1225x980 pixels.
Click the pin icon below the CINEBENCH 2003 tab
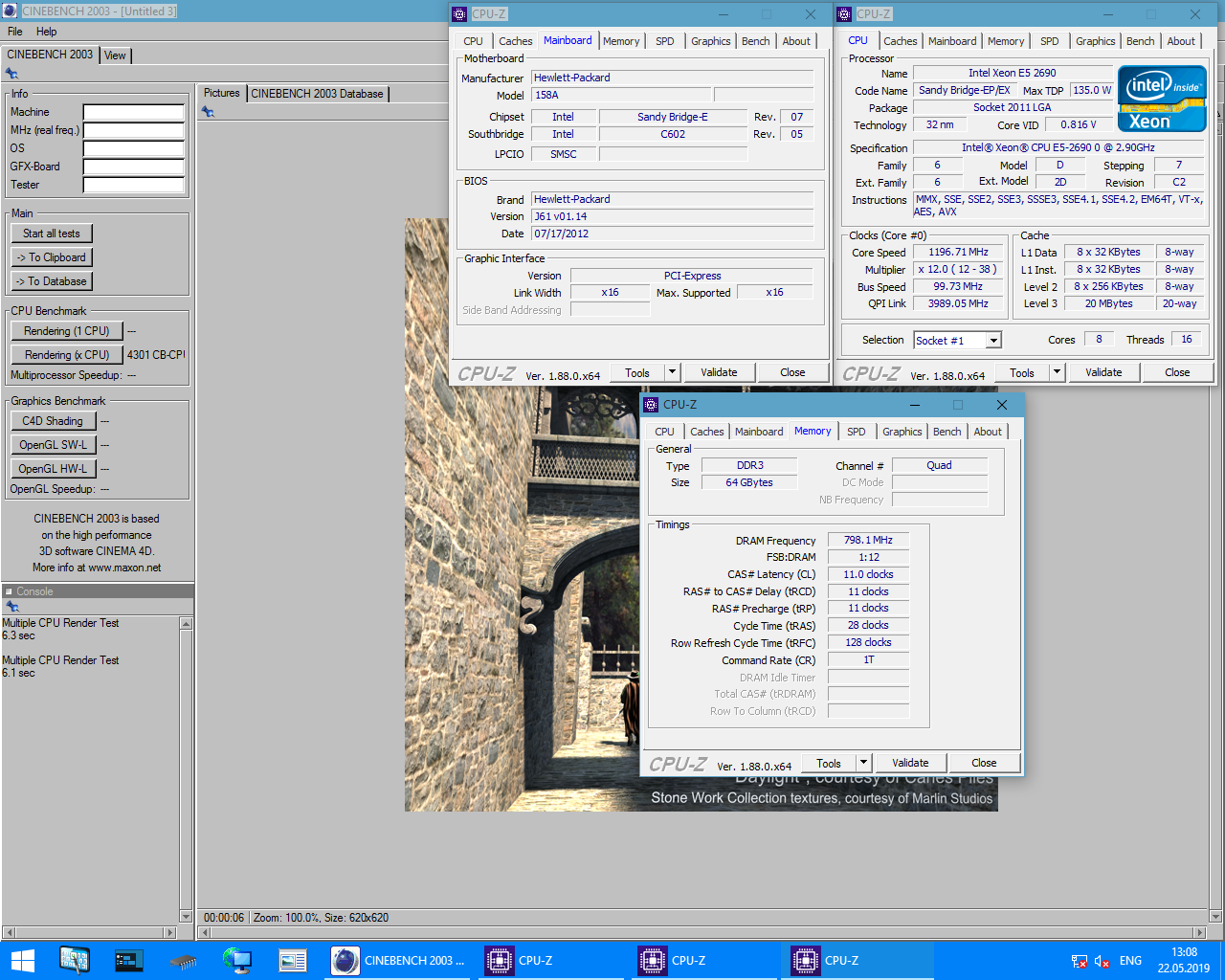tap(11, 73)
